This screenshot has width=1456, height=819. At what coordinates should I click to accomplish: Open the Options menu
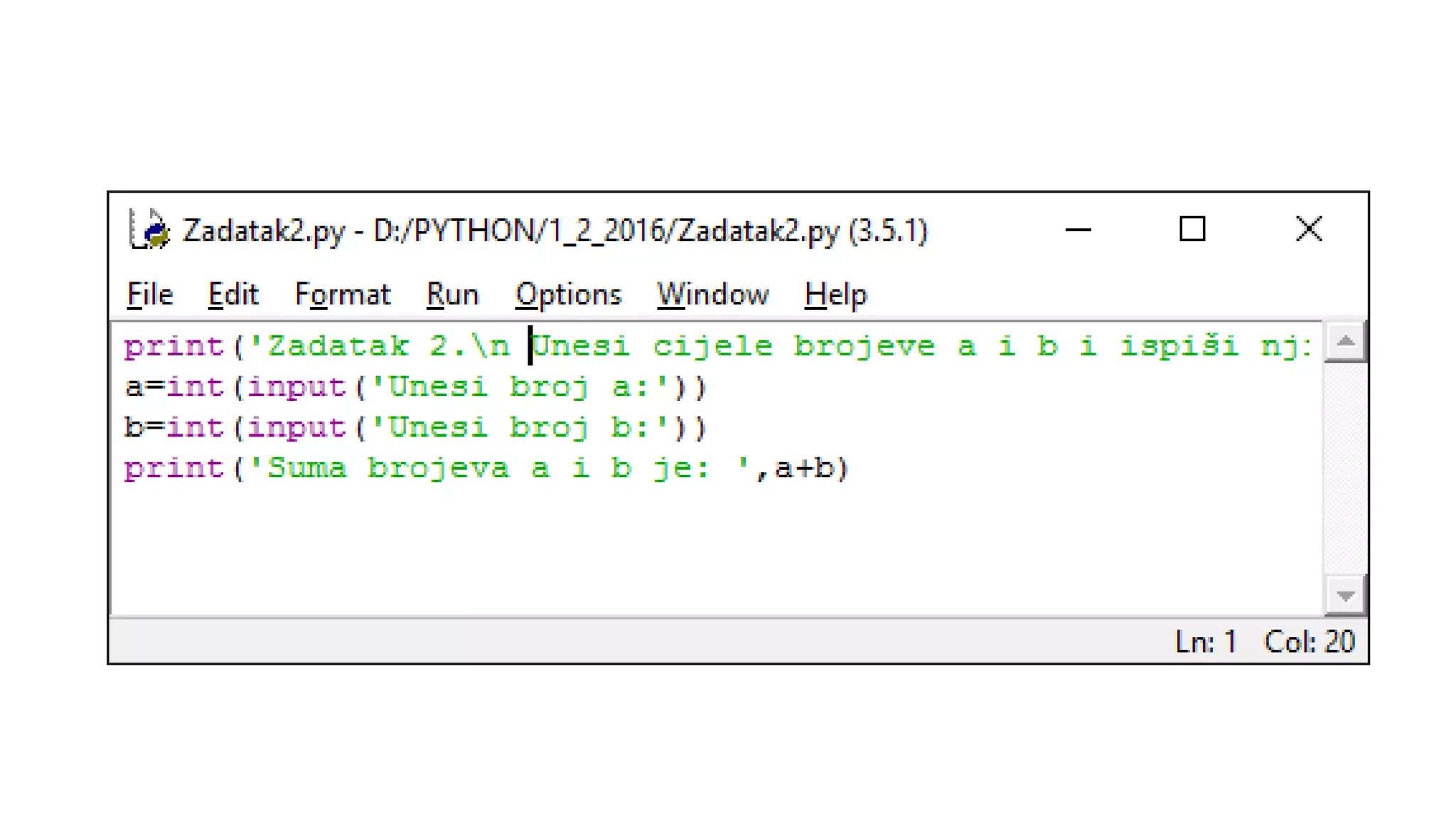click(568, 294)
